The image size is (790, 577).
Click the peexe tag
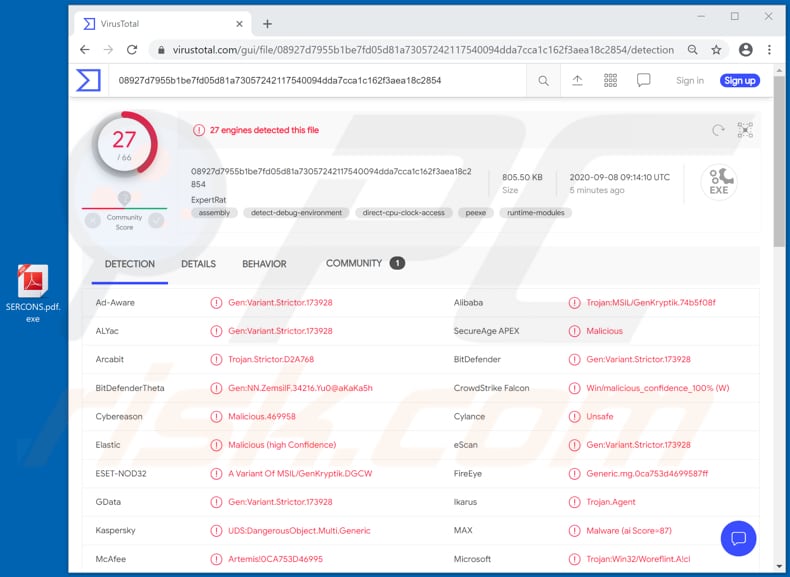(476, 213)
